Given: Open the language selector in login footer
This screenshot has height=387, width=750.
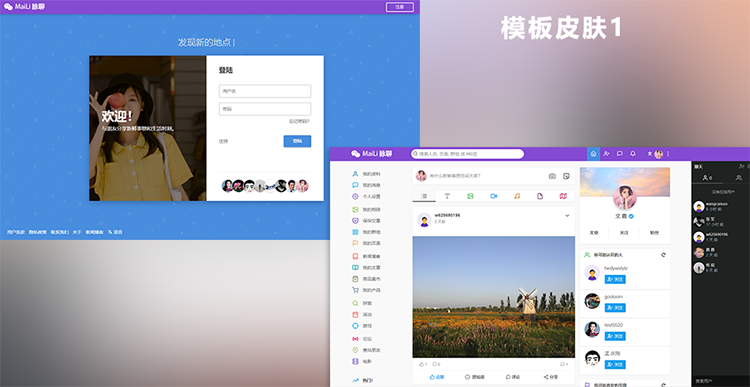Looking at the screenshot, I should [115, 232].
